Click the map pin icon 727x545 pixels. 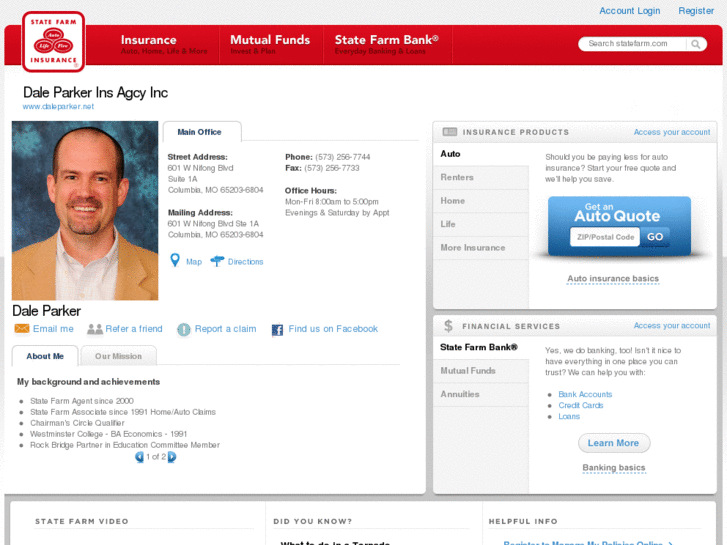[x=175, y=260]
